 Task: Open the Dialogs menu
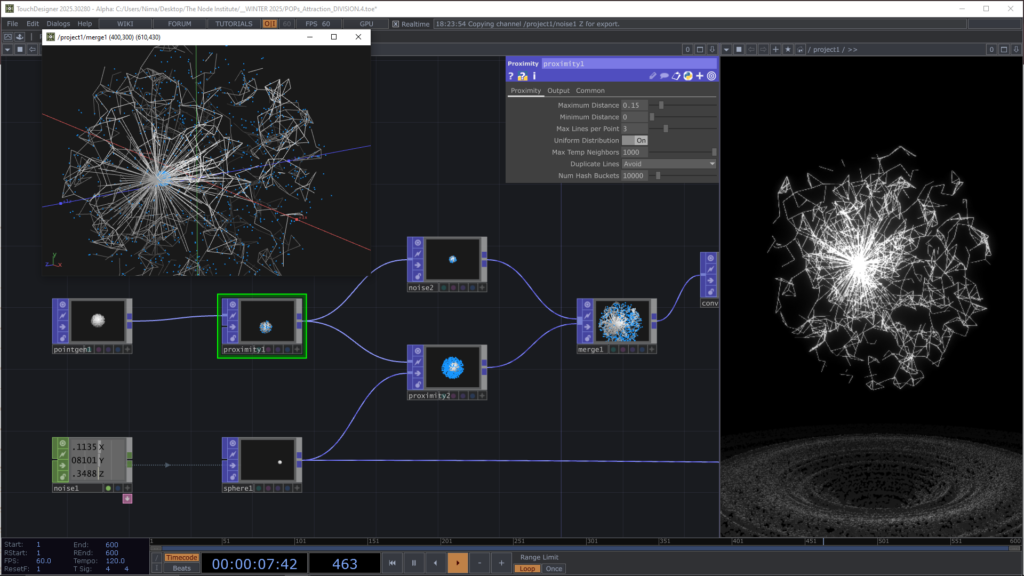(57, 23)
